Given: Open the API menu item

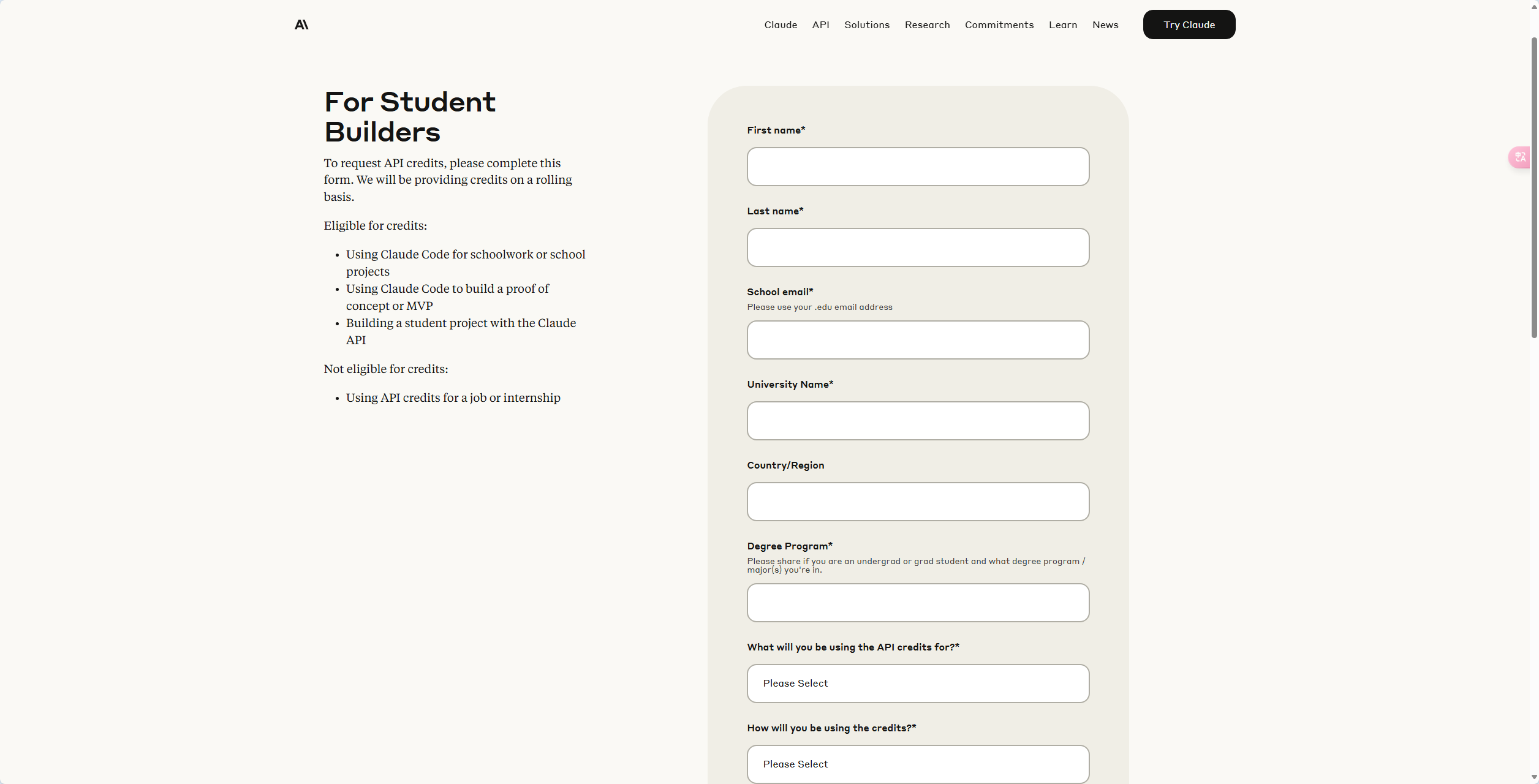Looking at the screenshot, I should 820,25.
